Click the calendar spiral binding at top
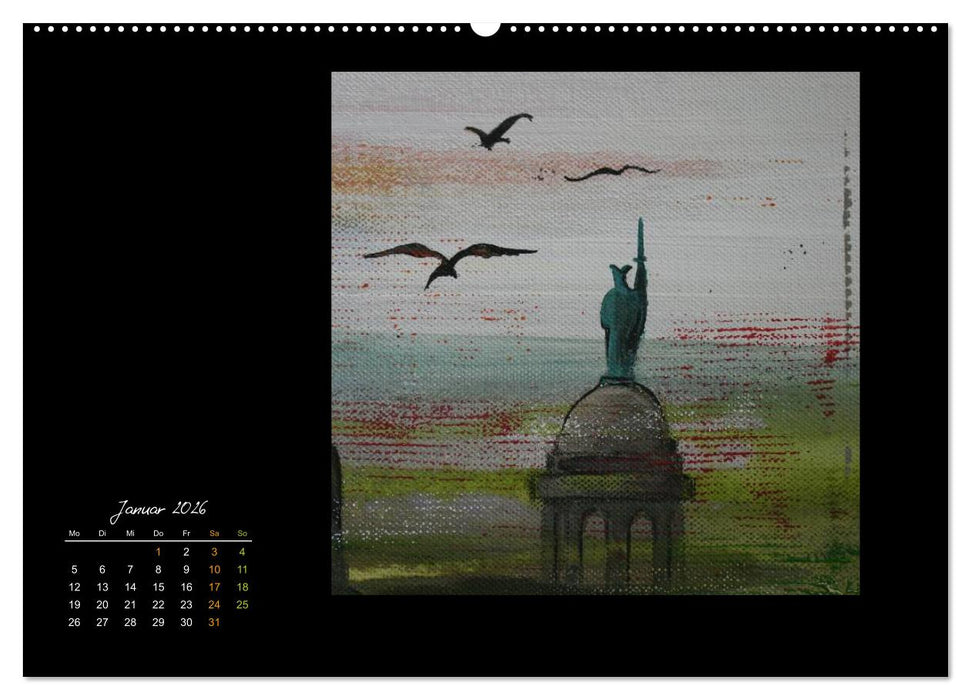Screen dimensions: 971x700 pyautogui.click(x=485, y=27)
